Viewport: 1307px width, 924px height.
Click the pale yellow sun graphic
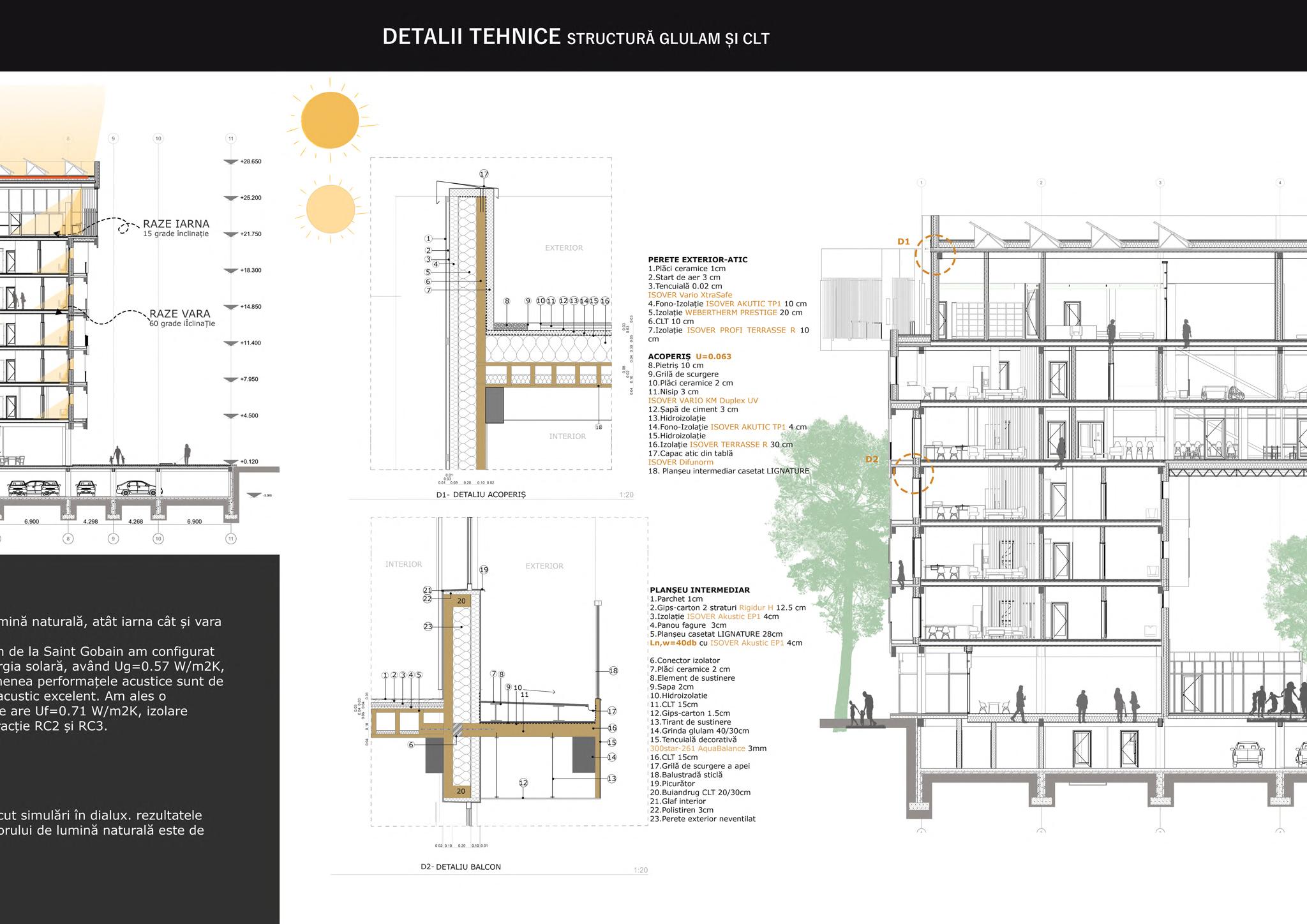point(331,209)
